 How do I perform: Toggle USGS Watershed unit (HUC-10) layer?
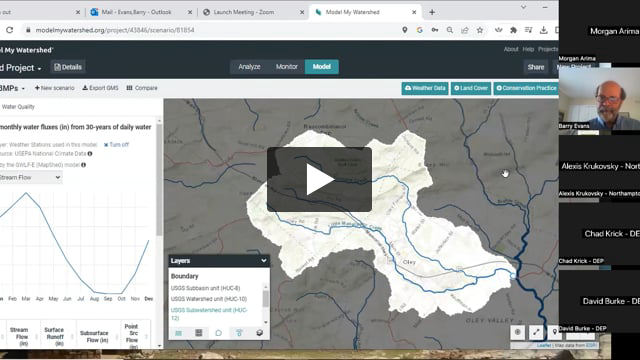click(x=209, y=299)
